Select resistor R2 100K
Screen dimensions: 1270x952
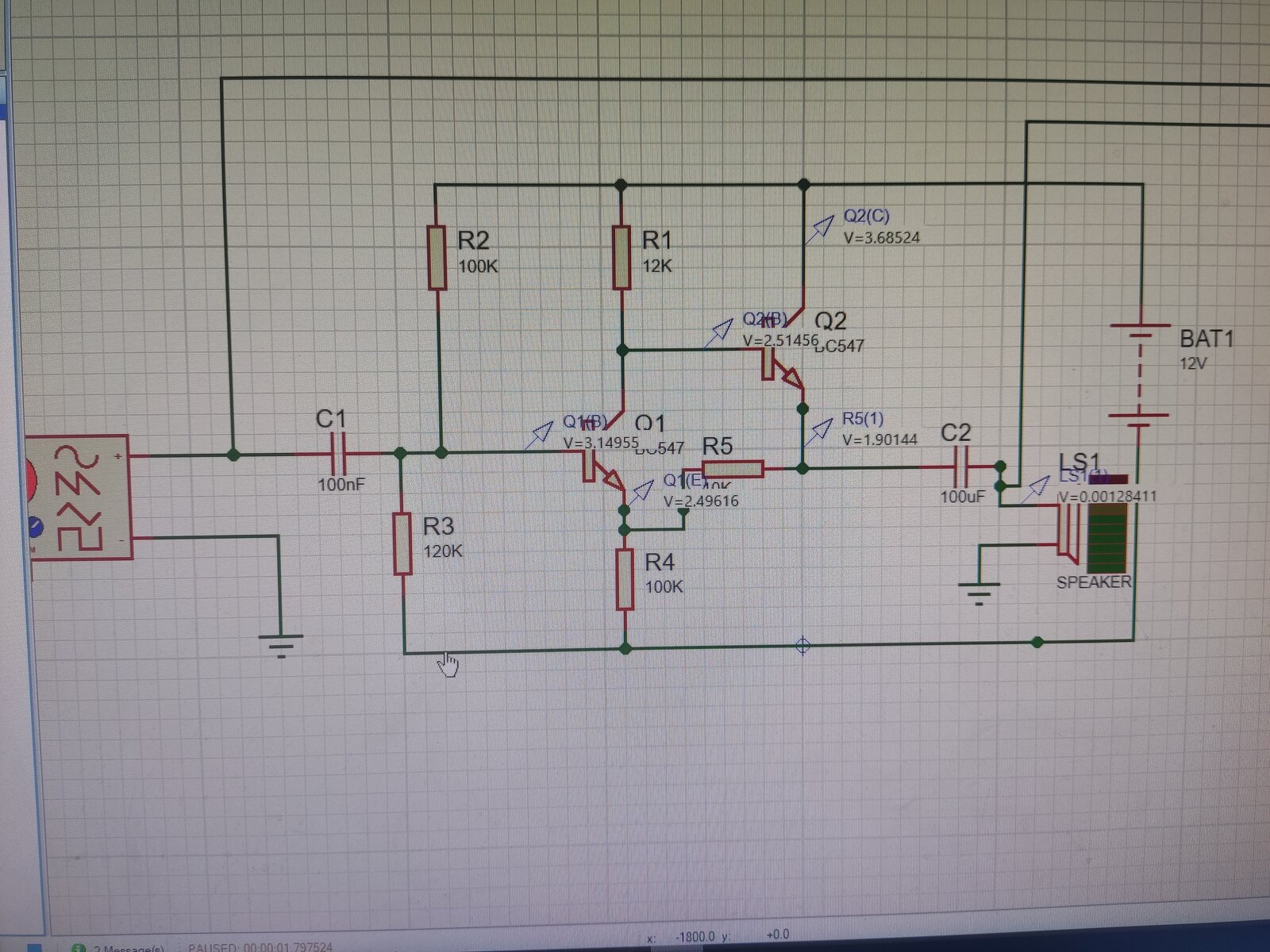pos(437,258)
